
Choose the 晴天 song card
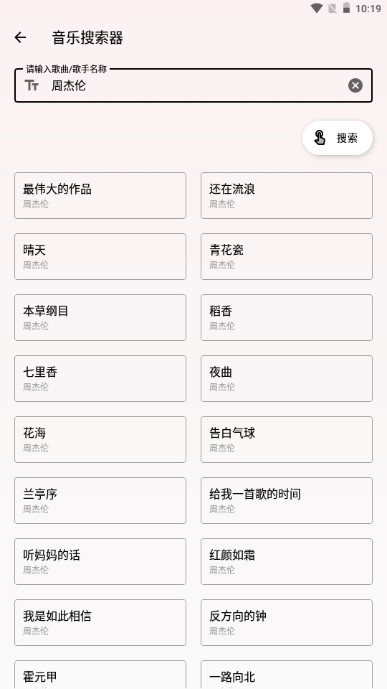click(100, 257)
